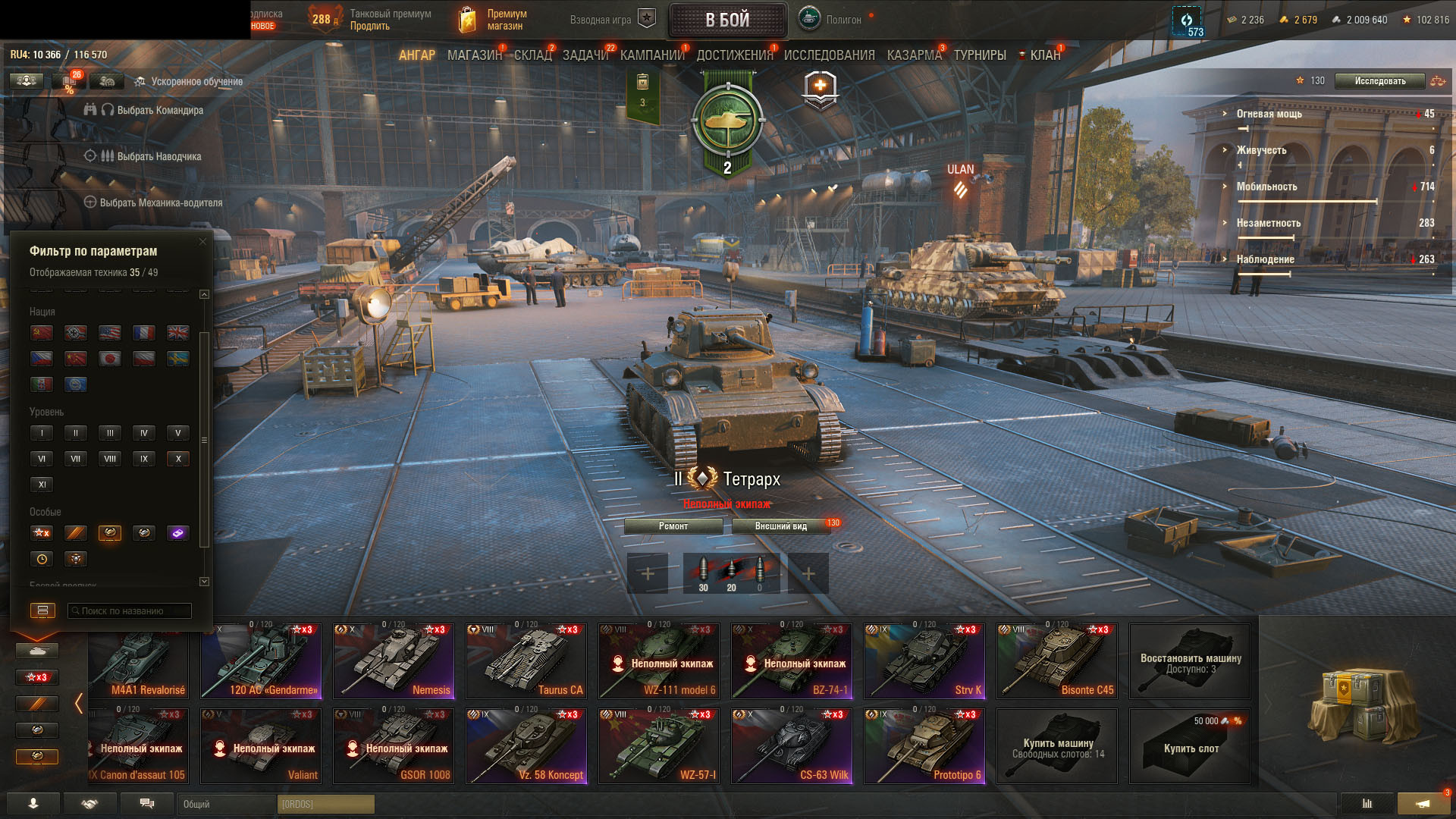Toggle the USSR nation filter flag
Image resolution: width=1456 pixels, height=819 pixels.
(42, 333)
